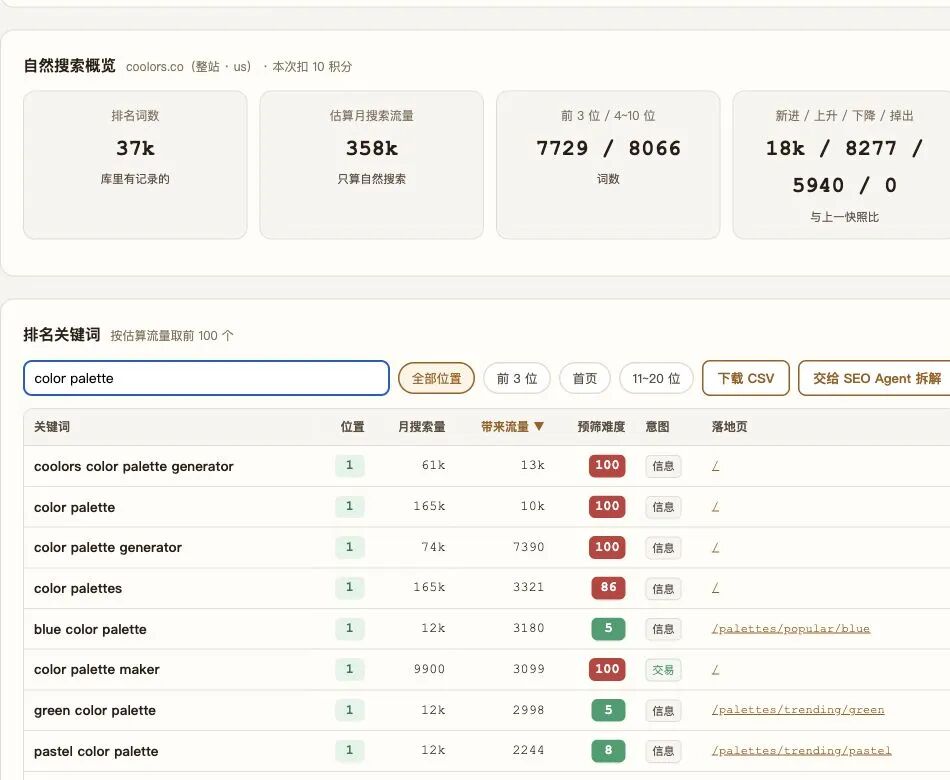
Task: Click the 排名关键词 section title
Action: coord(62,335)
